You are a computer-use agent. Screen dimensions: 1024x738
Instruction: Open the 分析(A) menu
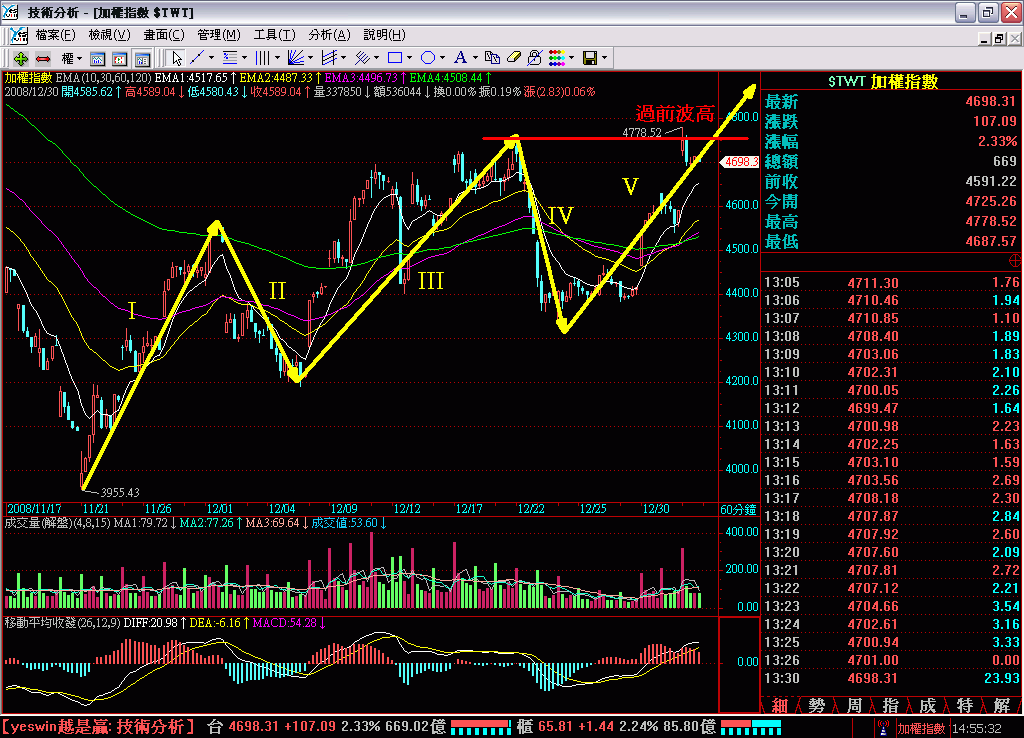[x=329, y=35]
